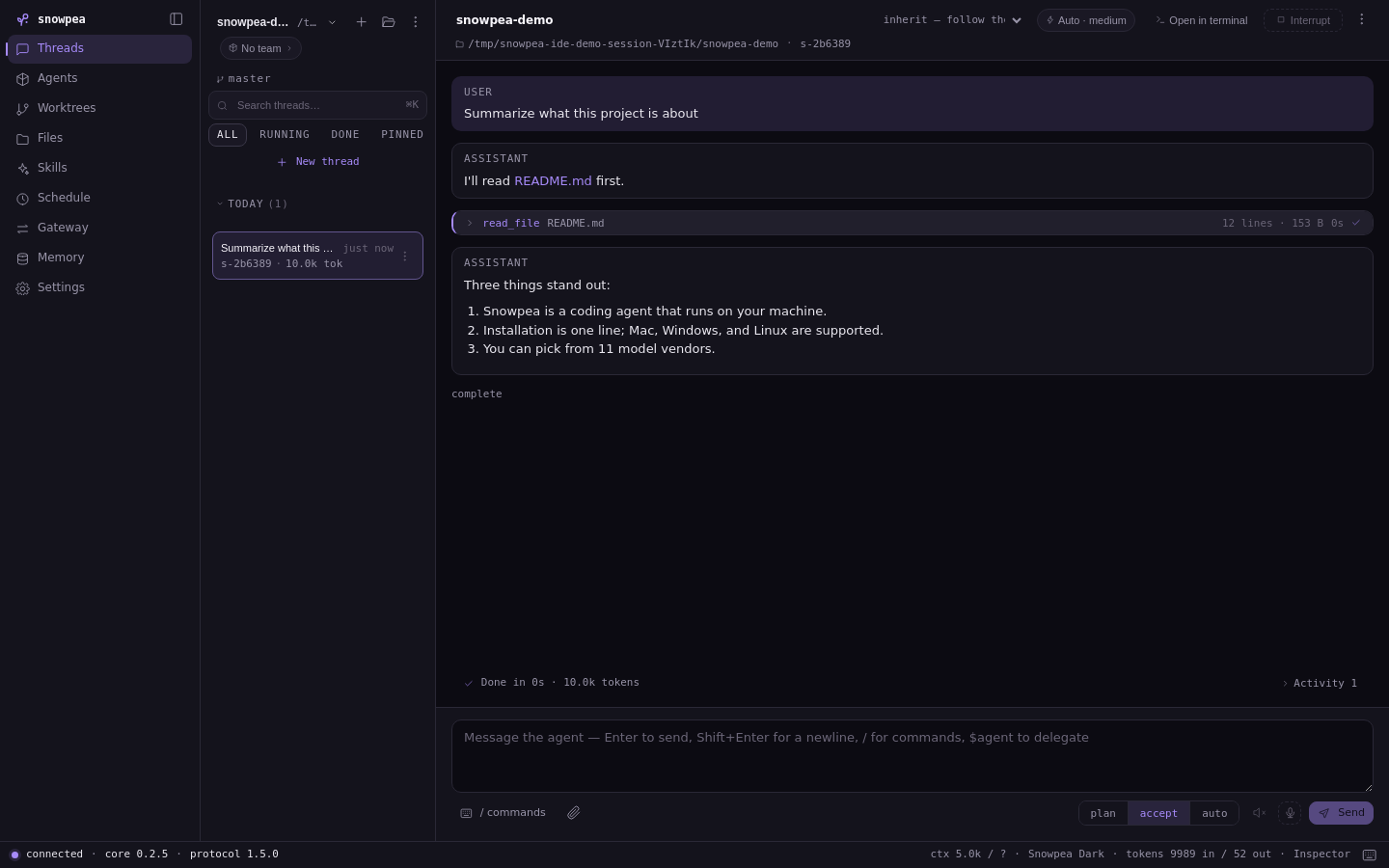Click the mute speaker icon
Viewport: 1389px width, 868px height.
click(x=1259, y=813)
